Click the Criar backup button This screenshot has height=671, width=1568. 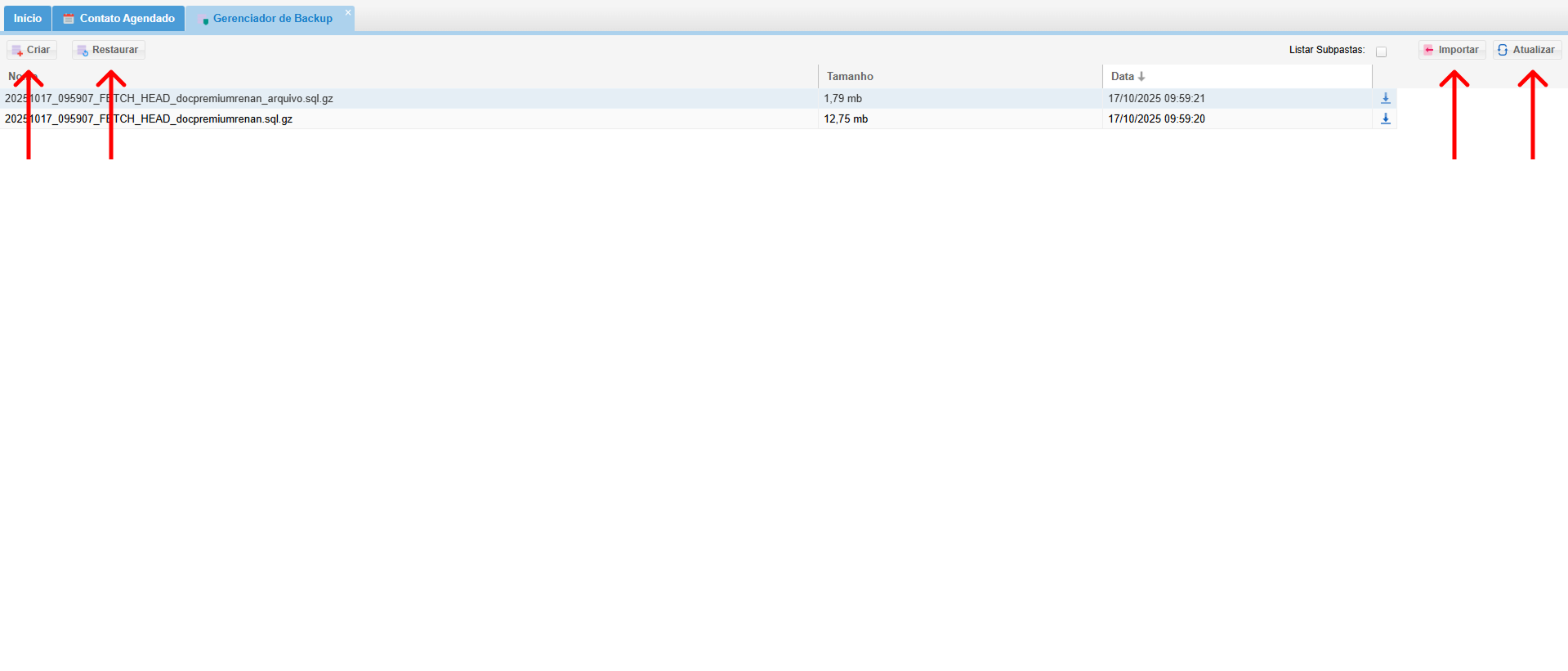click(x=32, y=50)
